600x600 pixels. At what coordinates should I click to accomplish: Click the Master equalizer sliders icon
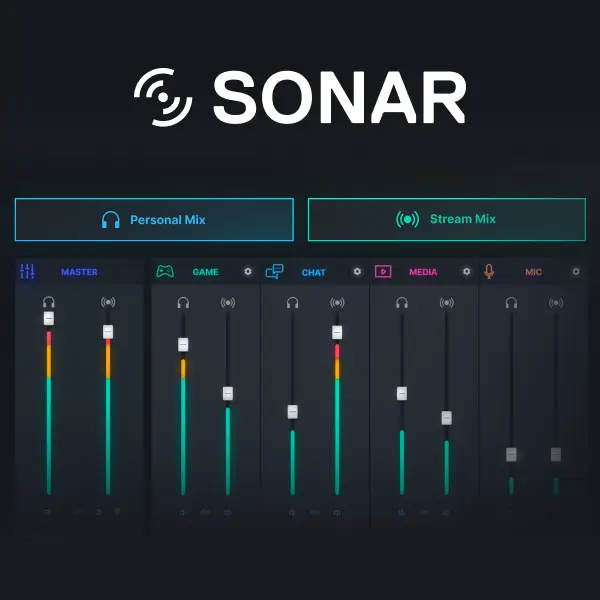[27, 271]
